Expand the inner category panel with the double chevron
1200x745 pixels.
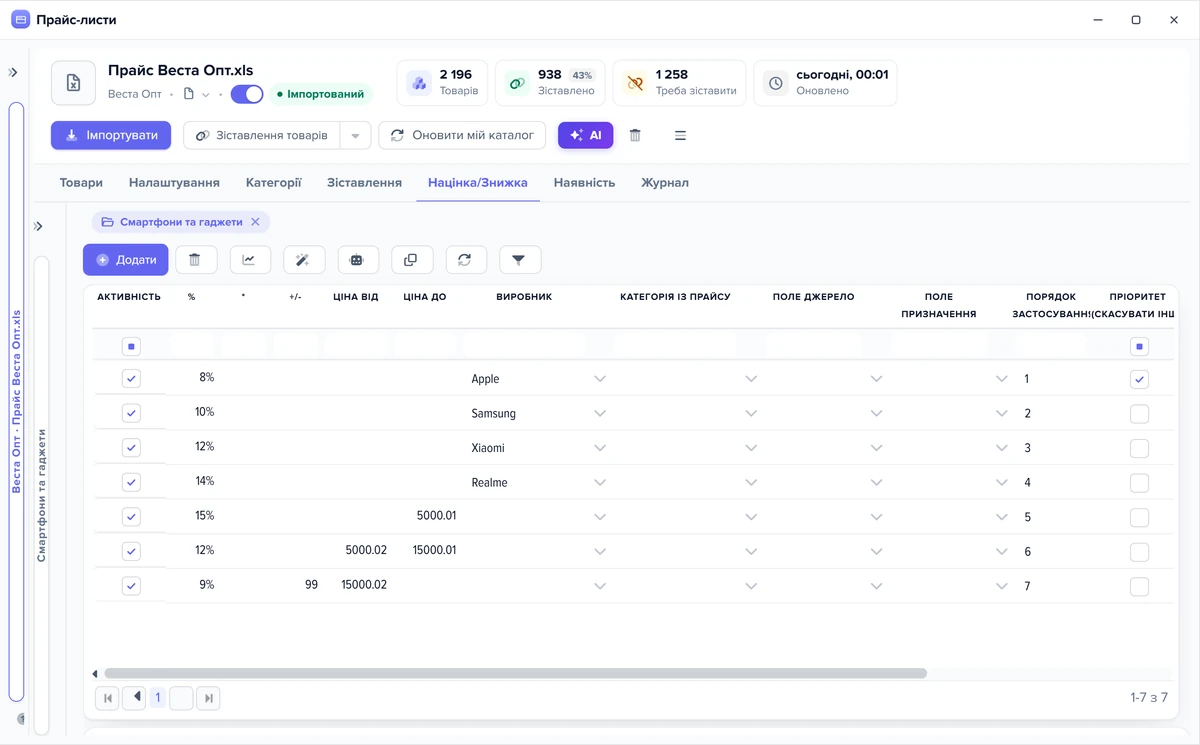(x=38, y=226)
